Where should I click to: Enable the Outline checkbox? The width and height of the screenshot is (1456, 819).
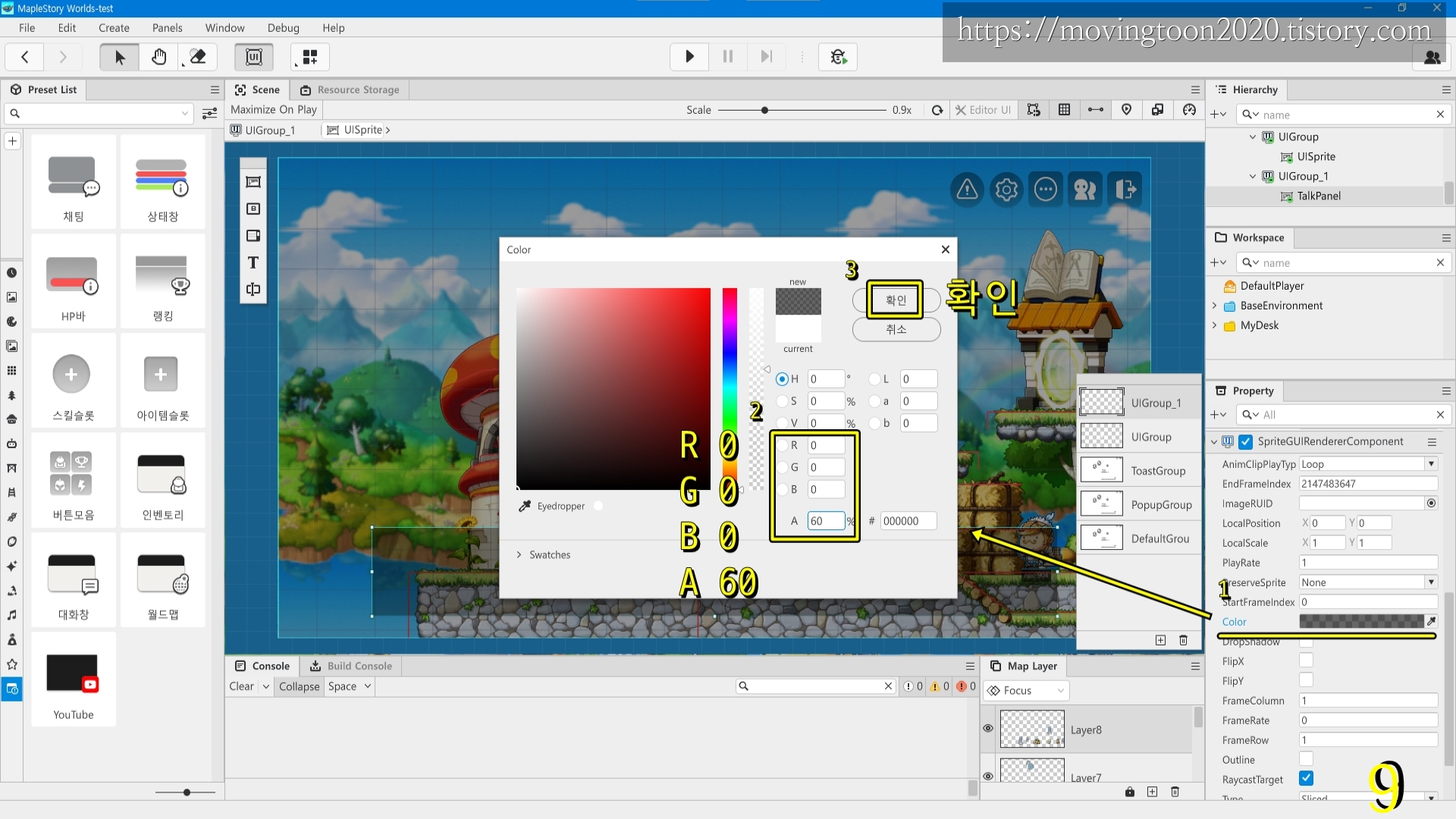click(x=1306, y=759)
